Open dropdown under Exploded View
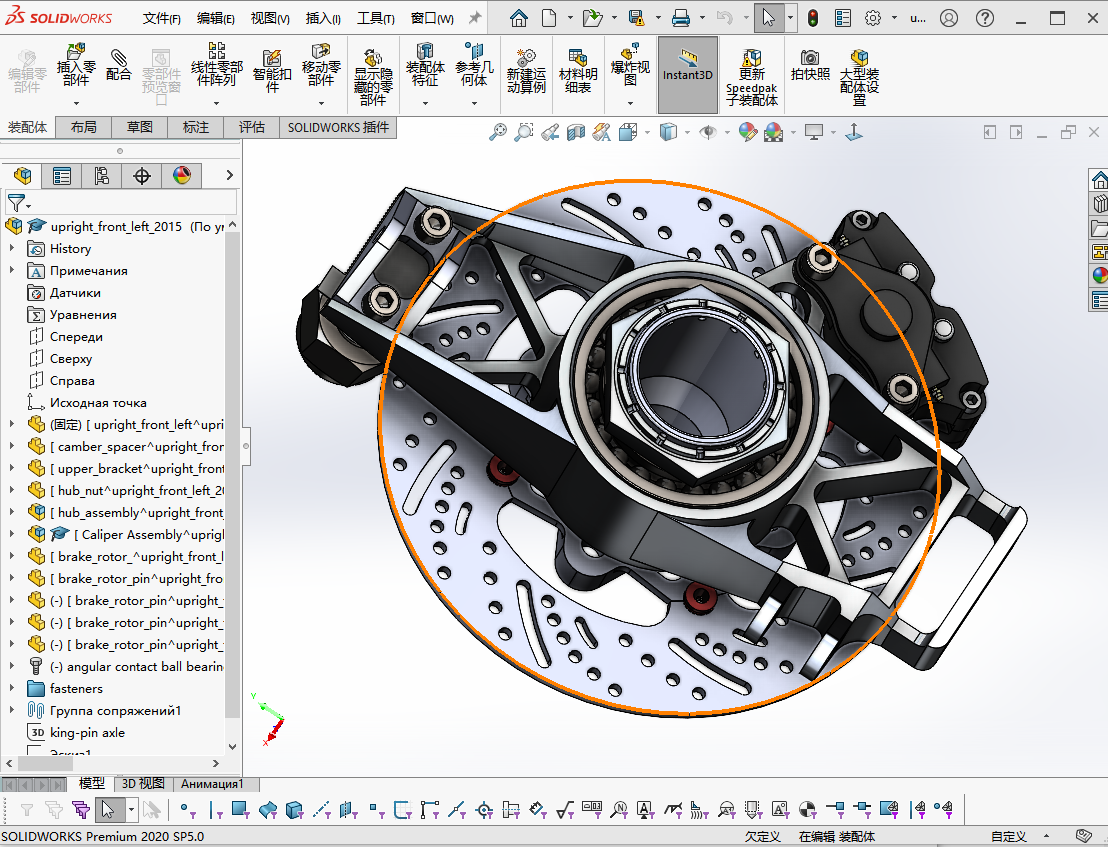Image resolution: width=1108 pixels, height=847 pixels. [630, 103]
